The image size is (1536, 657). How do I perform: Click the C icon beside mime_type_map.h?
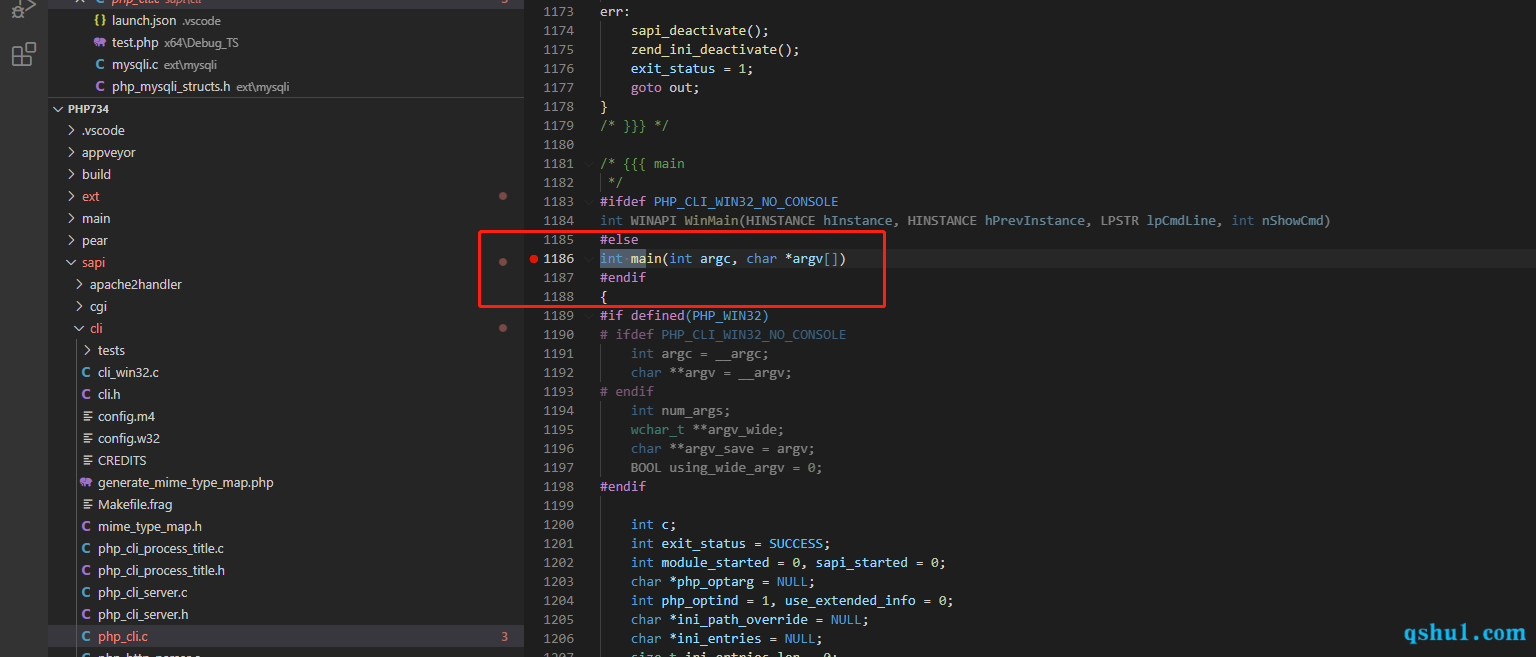(86, 526)
